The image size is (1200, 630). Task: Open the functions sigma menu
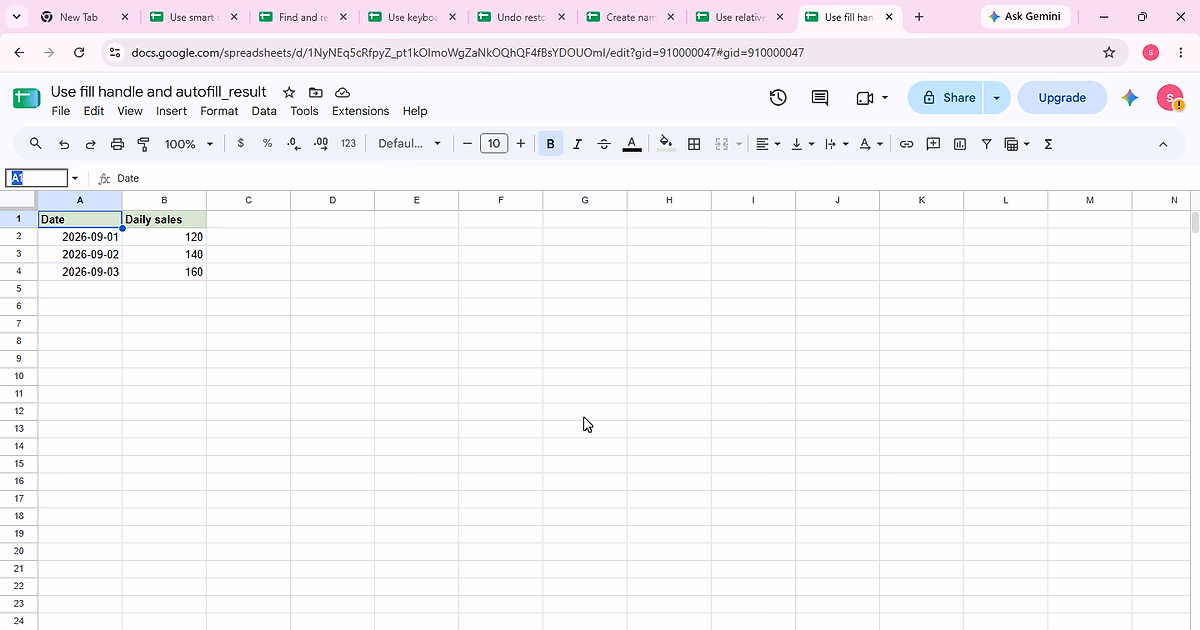(1048, 144)
